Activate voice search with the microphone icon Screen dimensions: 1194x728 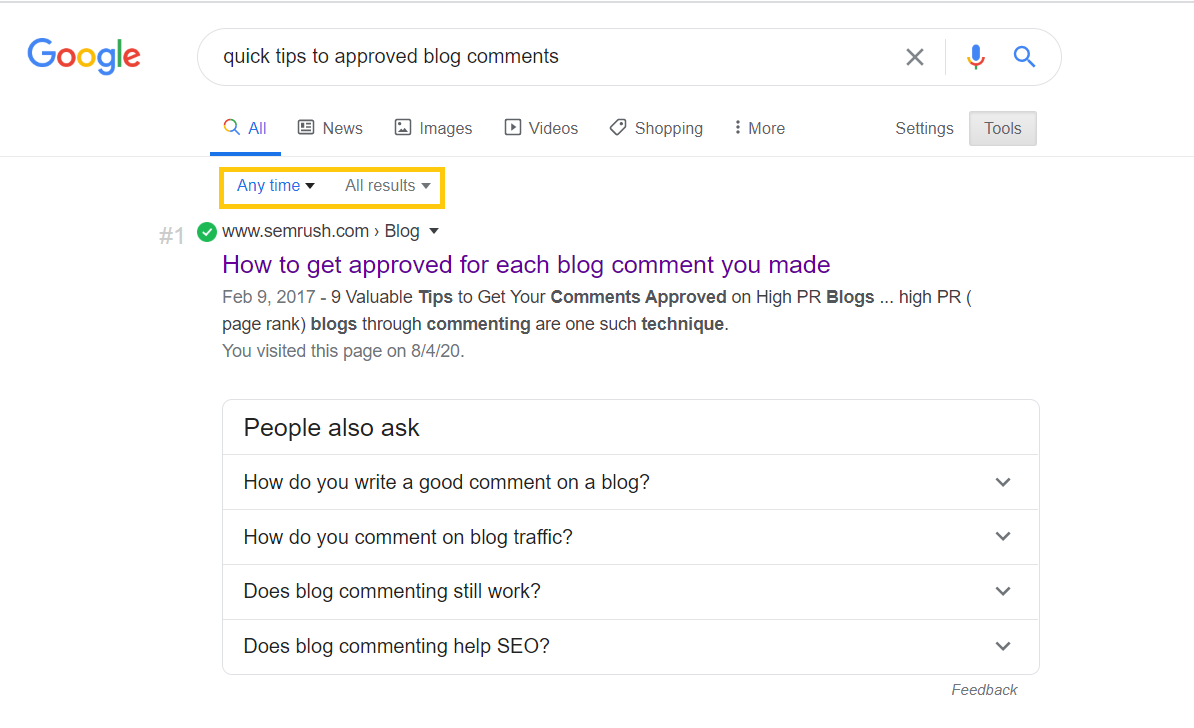point(975,57)
